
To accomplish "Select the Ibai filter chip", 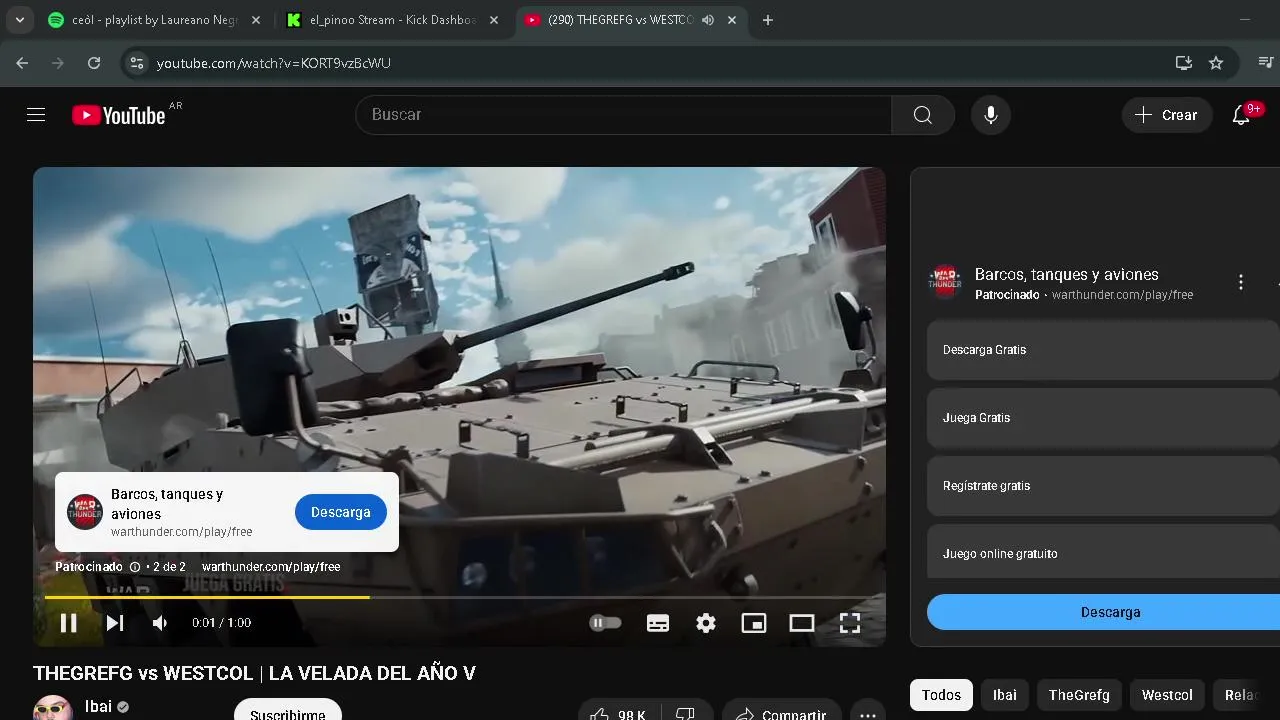I will (1005, 695).
